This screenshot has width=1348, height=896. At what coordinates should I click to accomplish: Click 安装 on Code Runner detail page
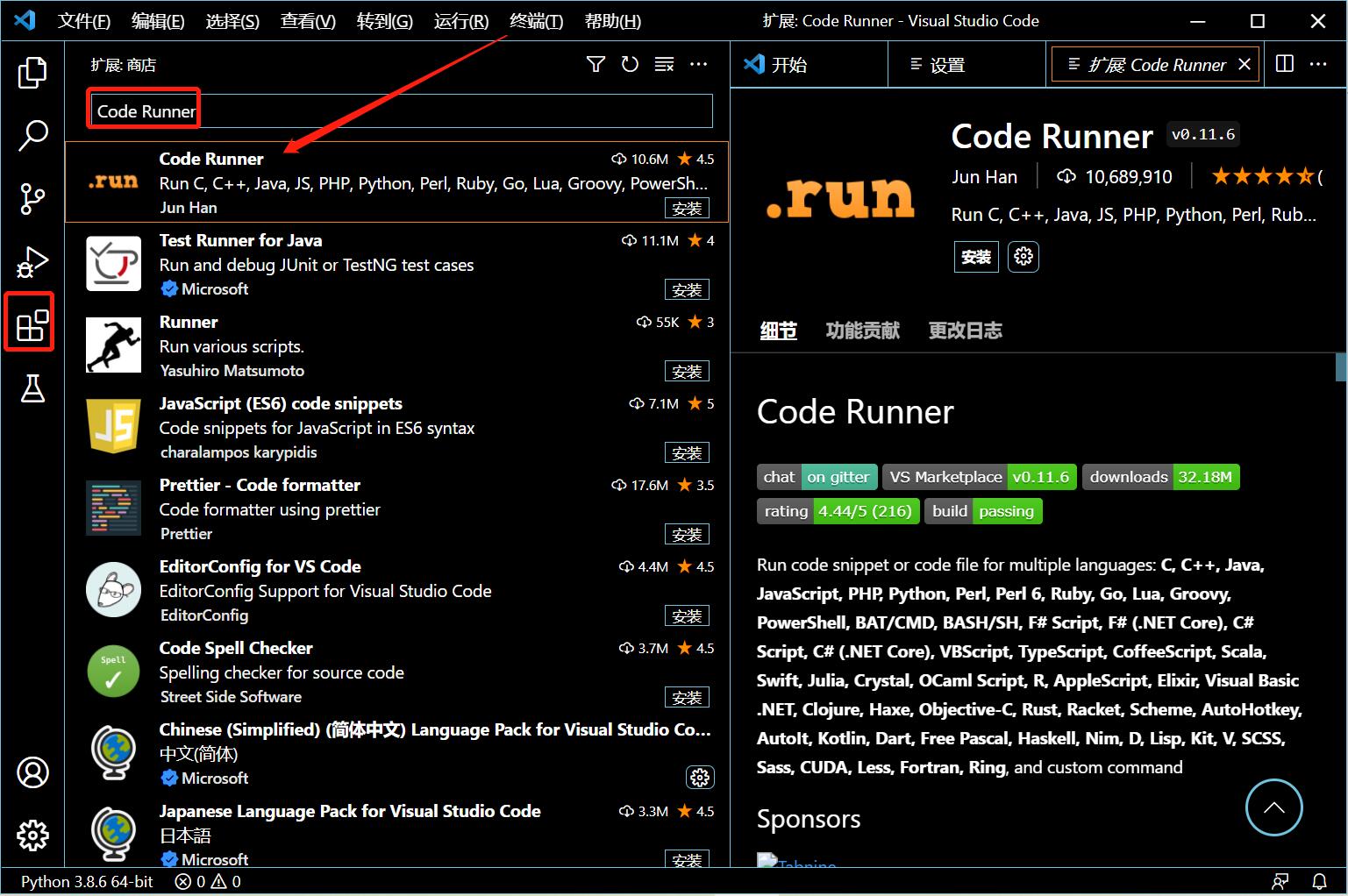(x=976, y=257)
